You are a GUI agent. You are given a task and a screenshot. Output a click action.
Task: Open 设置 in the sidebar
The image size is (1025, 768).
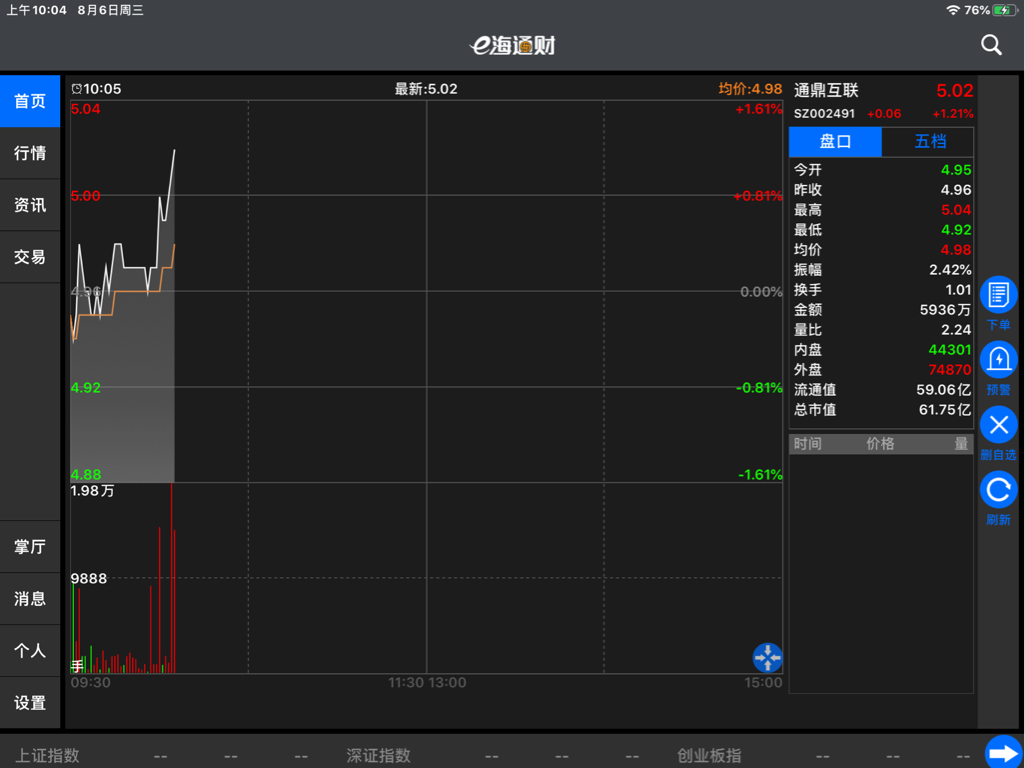pos(30,703)
